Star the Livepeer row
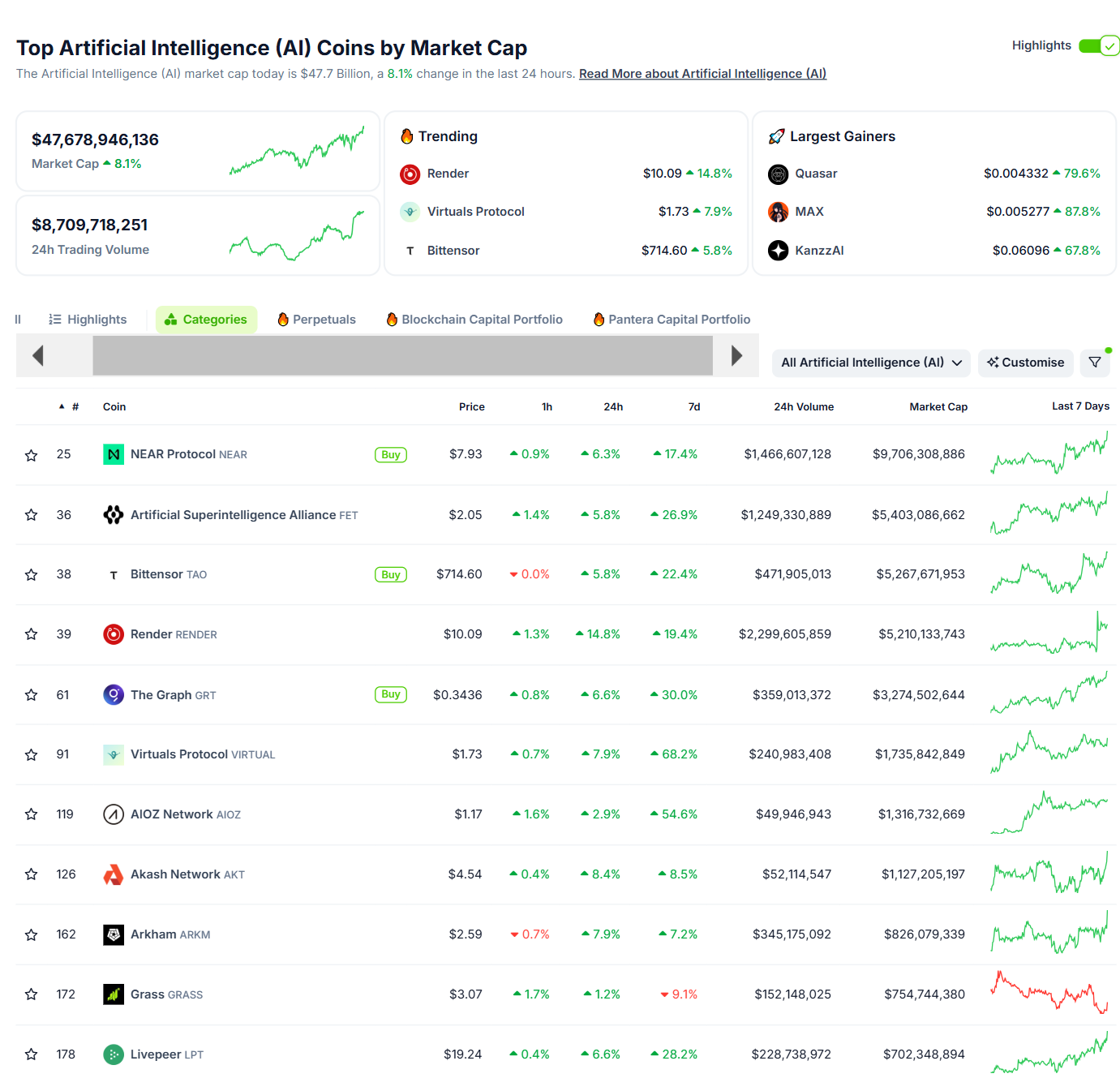 click(x=32, y=1054)
